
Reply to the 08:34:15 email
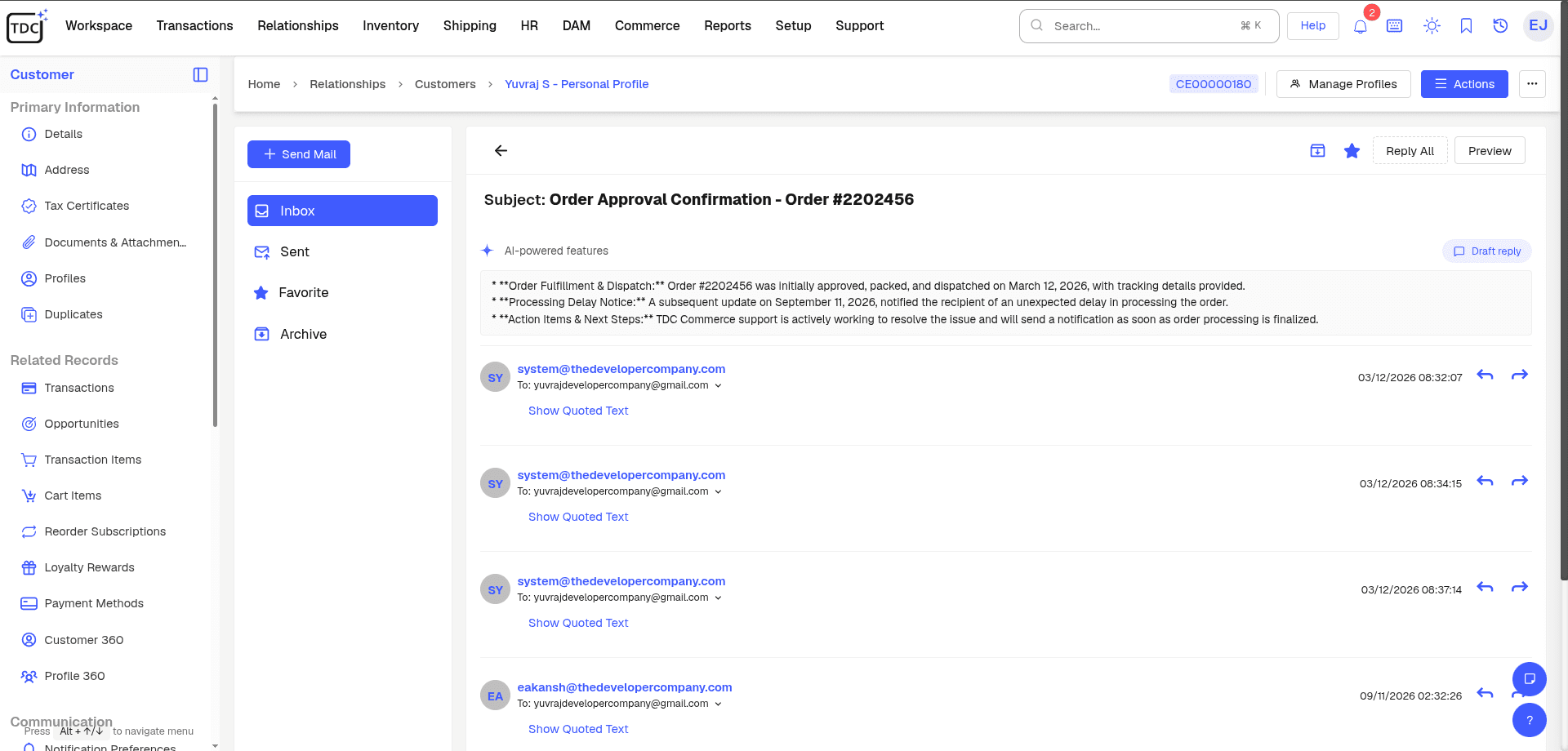[x=1485, y=482]
